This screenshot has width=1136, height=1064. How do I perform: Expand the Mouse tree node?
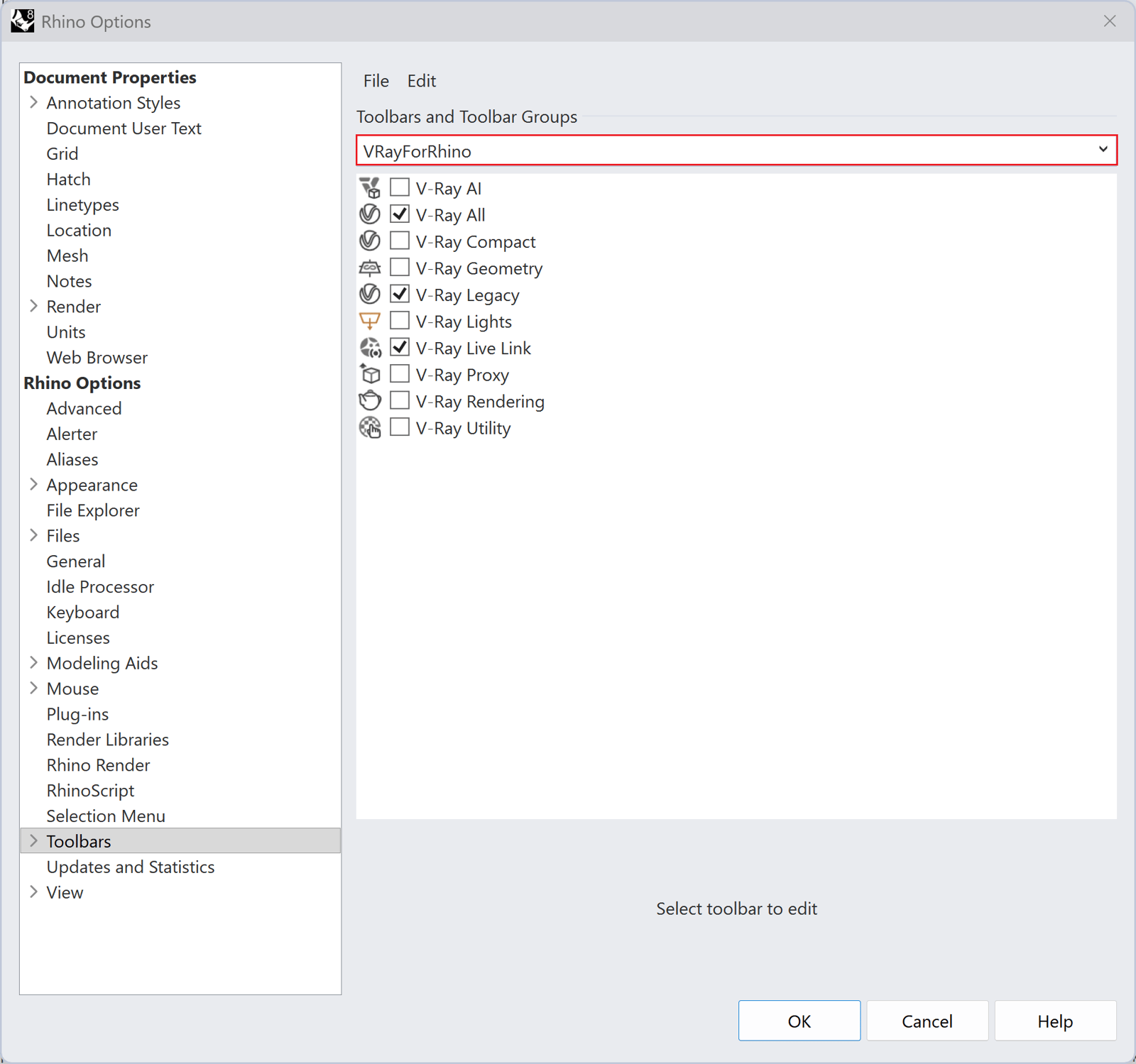[33, 688]
